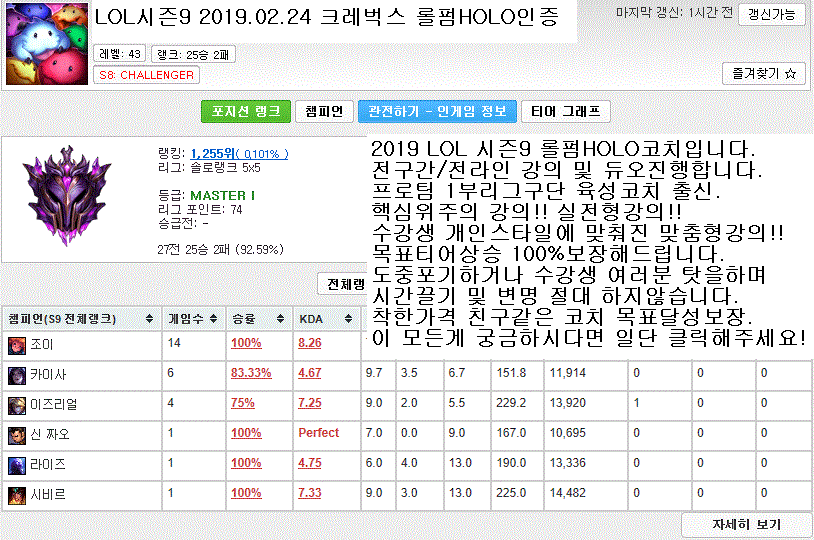
Task: Click the 갱신가능 refresh button
Action: (x=771, y=15)
